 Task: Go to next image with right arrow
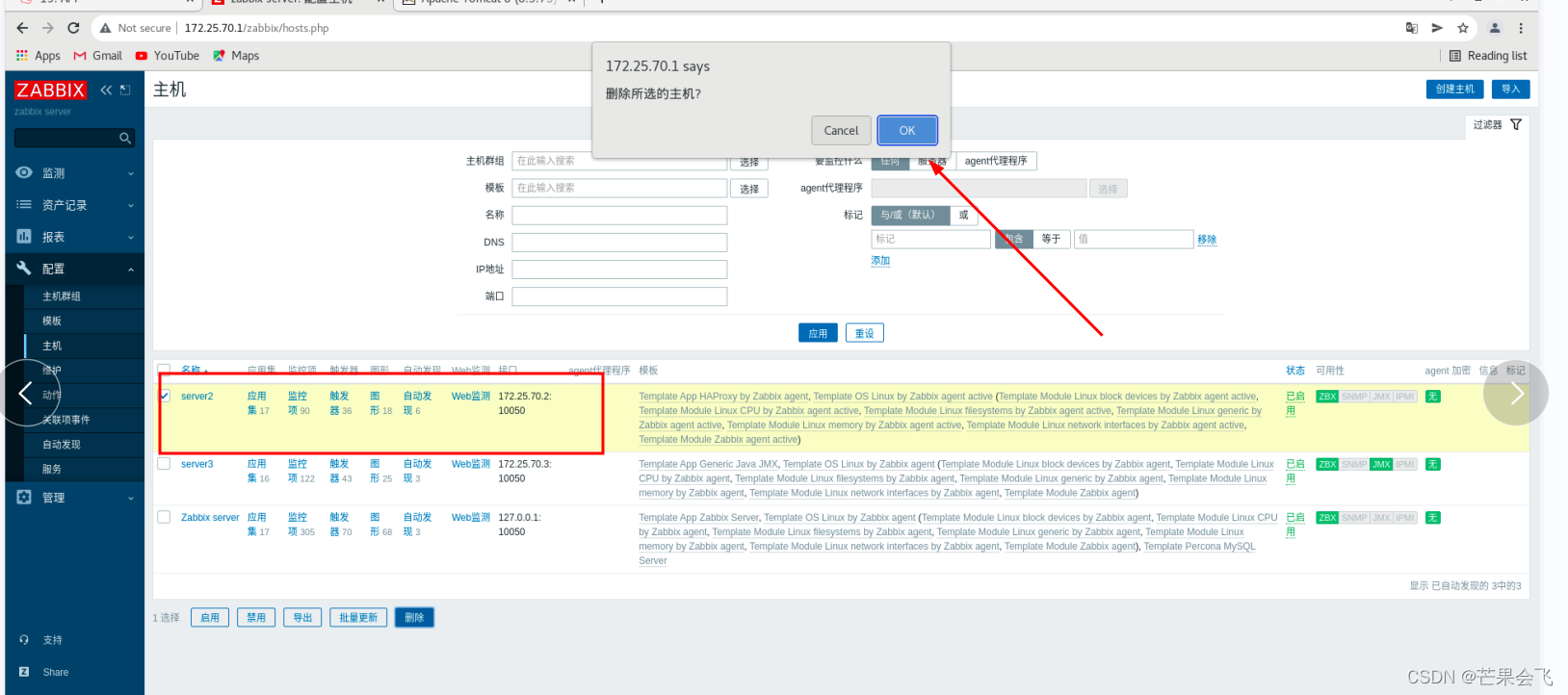tap(1516, 393)
